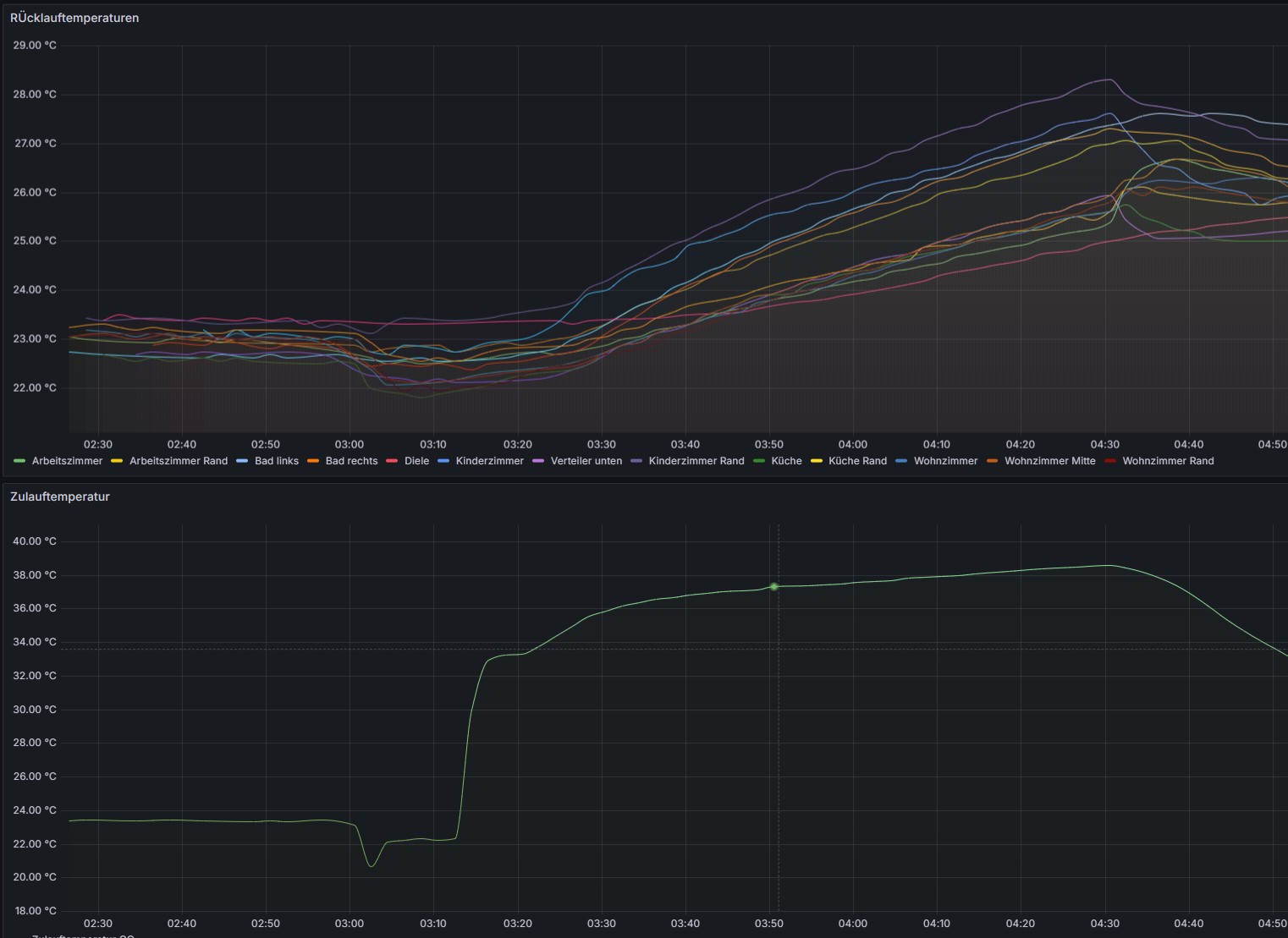The image size is (1288, 938).
Task: Click the Küche Rand legend label
Action: point(857,461)
